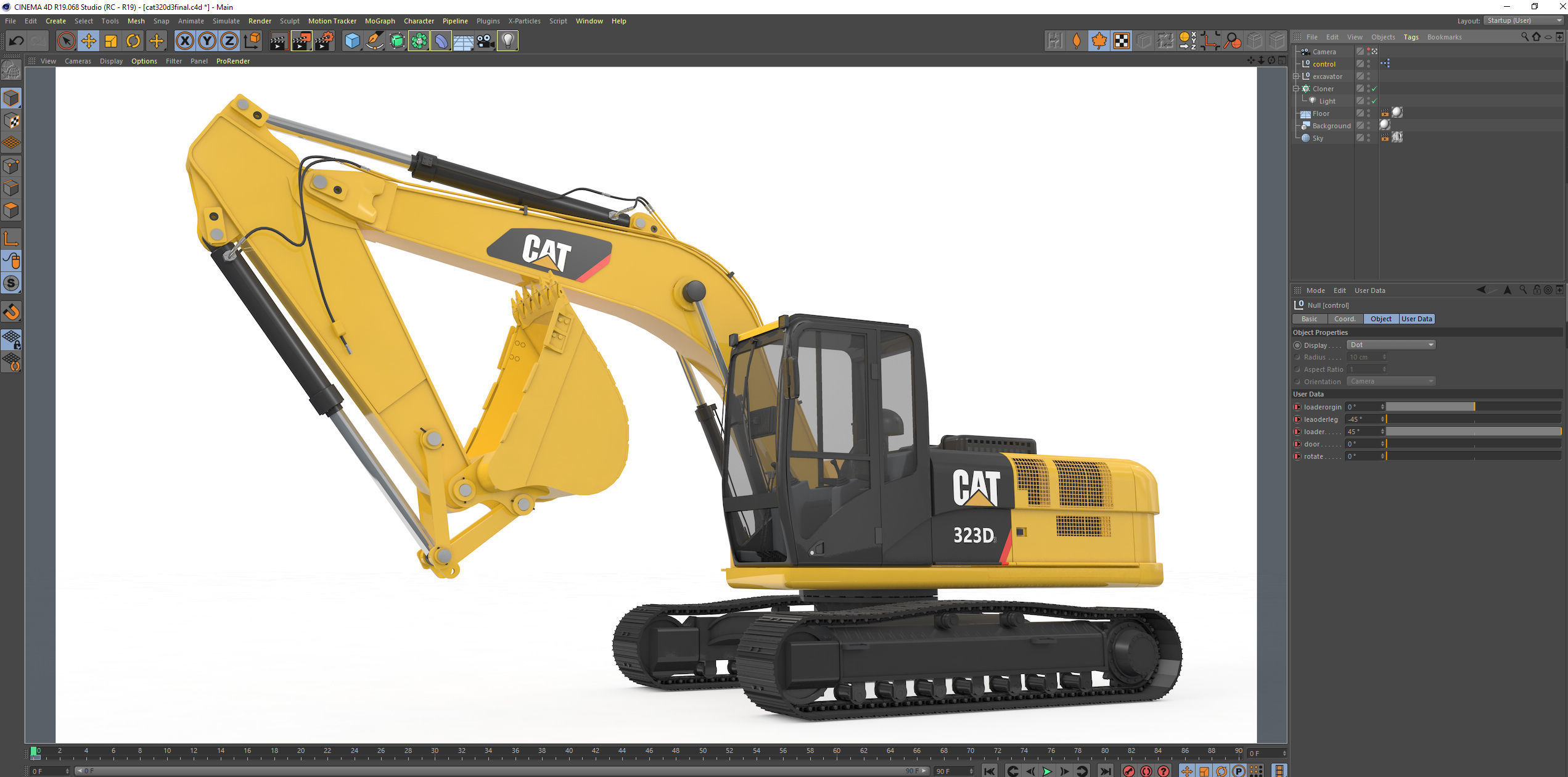1568x777 pixels.
Task: Activate the Scale tool in top toolbar
Action: [111, 41]
